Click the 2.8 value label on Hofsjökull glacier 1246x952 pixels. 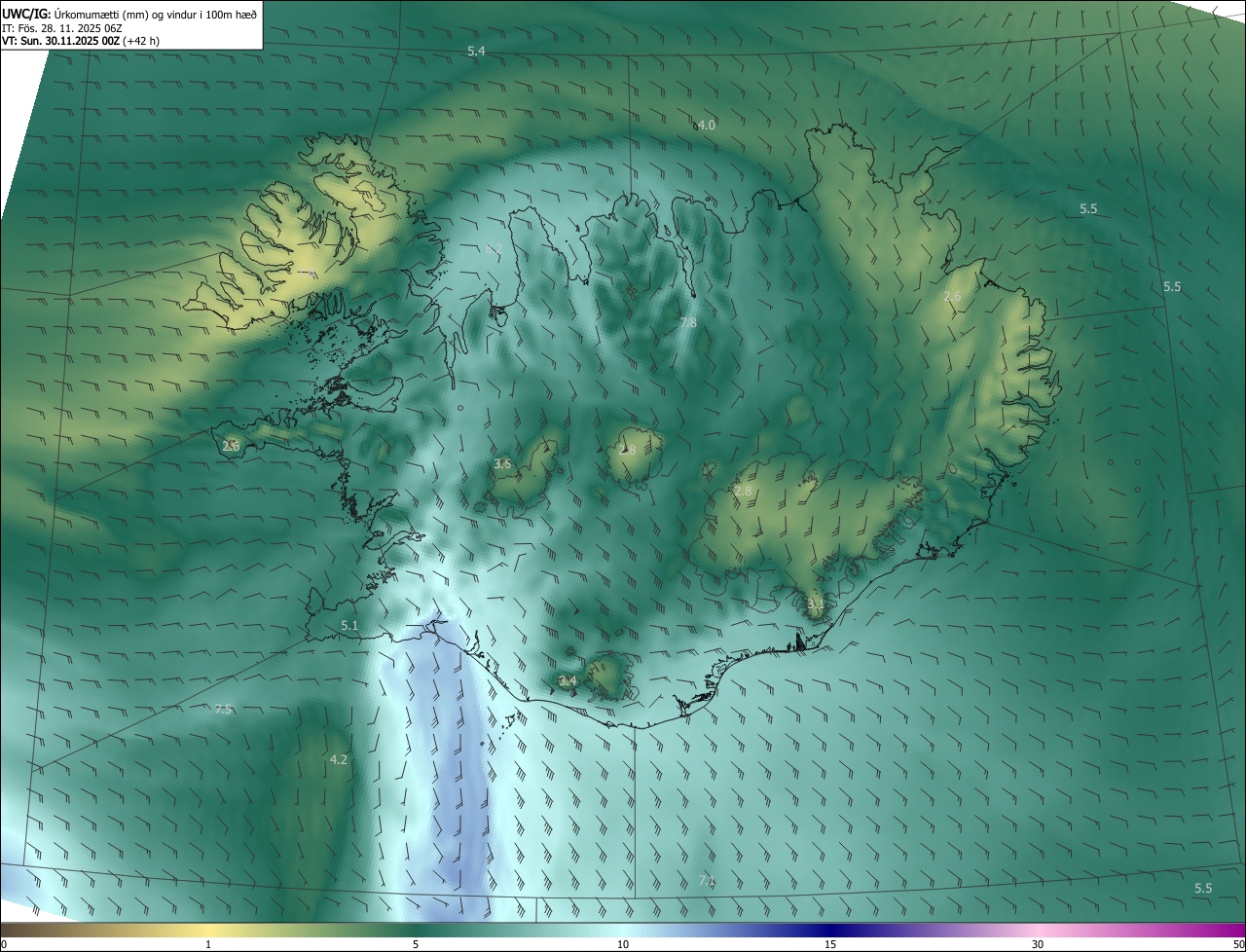coord(627,450)
